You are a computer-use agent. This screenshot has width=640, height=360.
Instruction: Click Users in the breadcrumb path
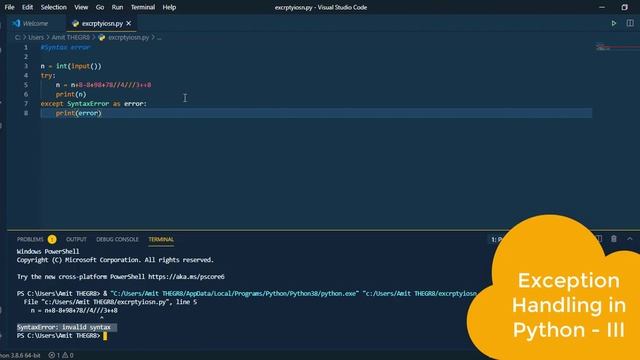coord(36,38)
